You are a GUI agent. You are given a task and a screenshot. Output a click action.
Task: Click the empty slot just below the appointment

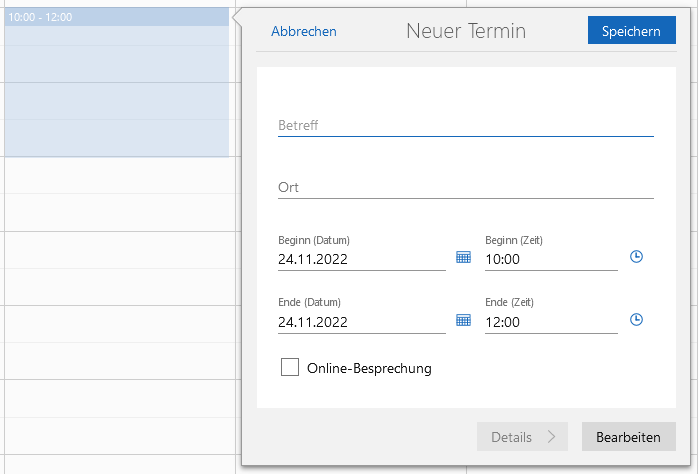coord(116,175)
